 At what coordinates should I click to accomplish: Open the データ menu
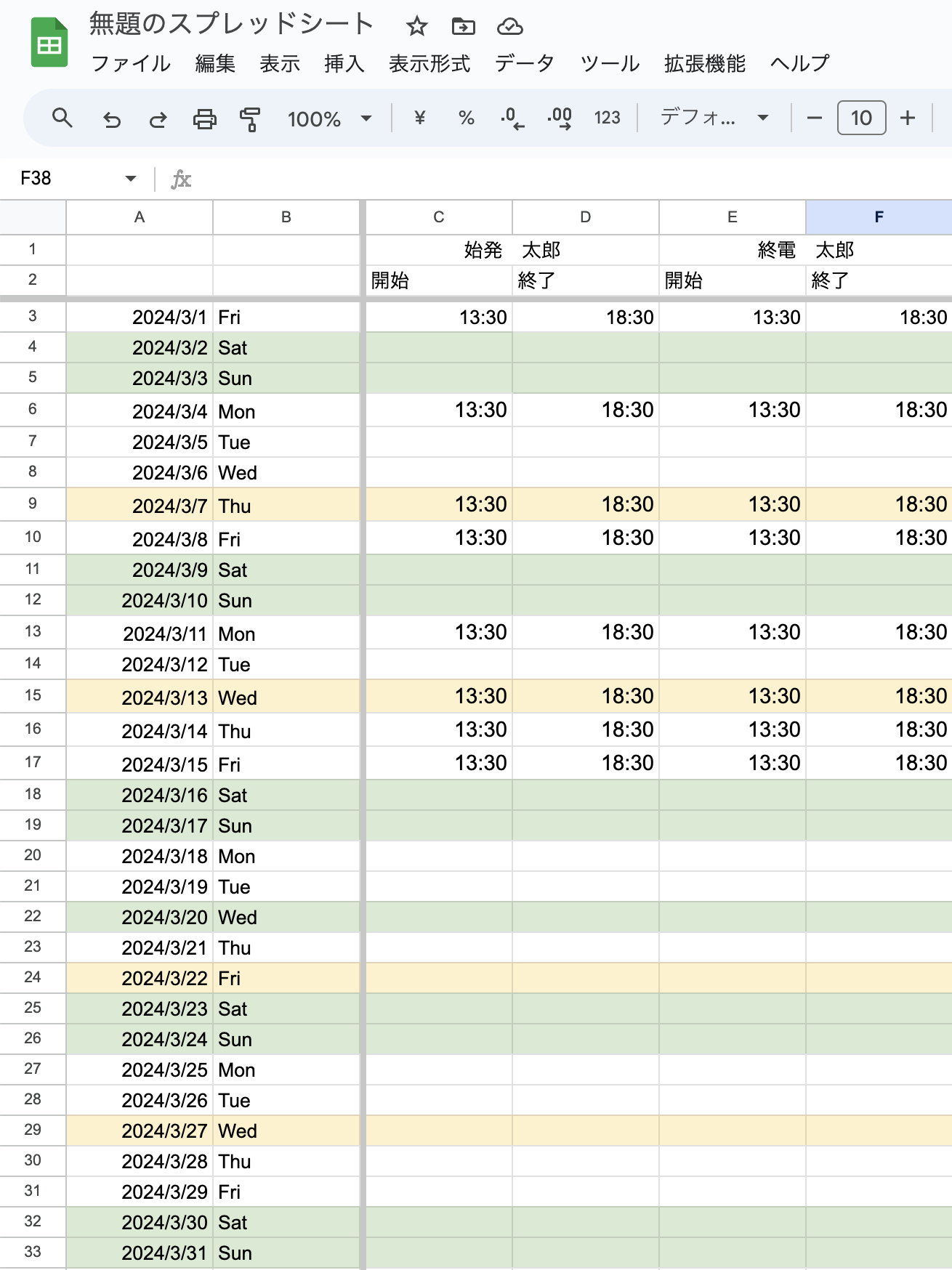pyautogui.click(x=524, y=64)
